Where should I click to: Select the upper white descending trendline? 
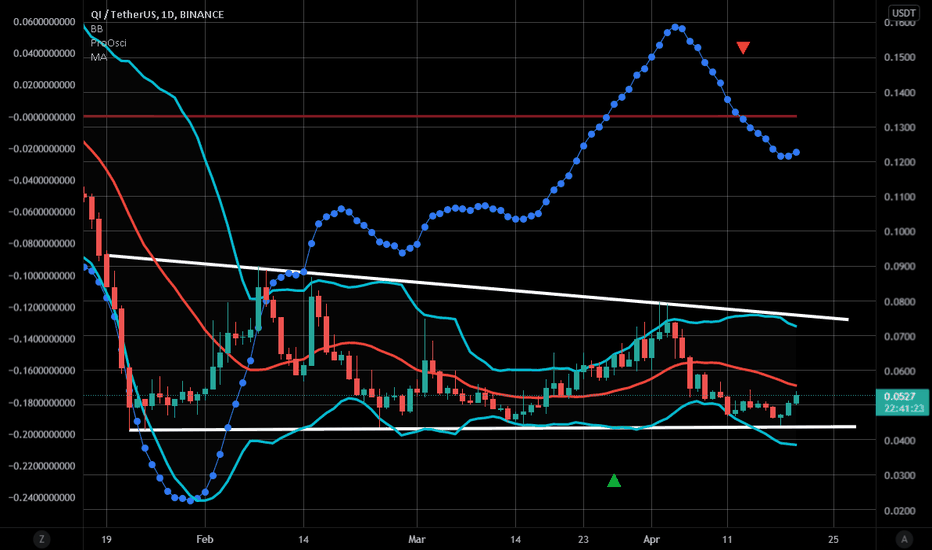[477, 287]
